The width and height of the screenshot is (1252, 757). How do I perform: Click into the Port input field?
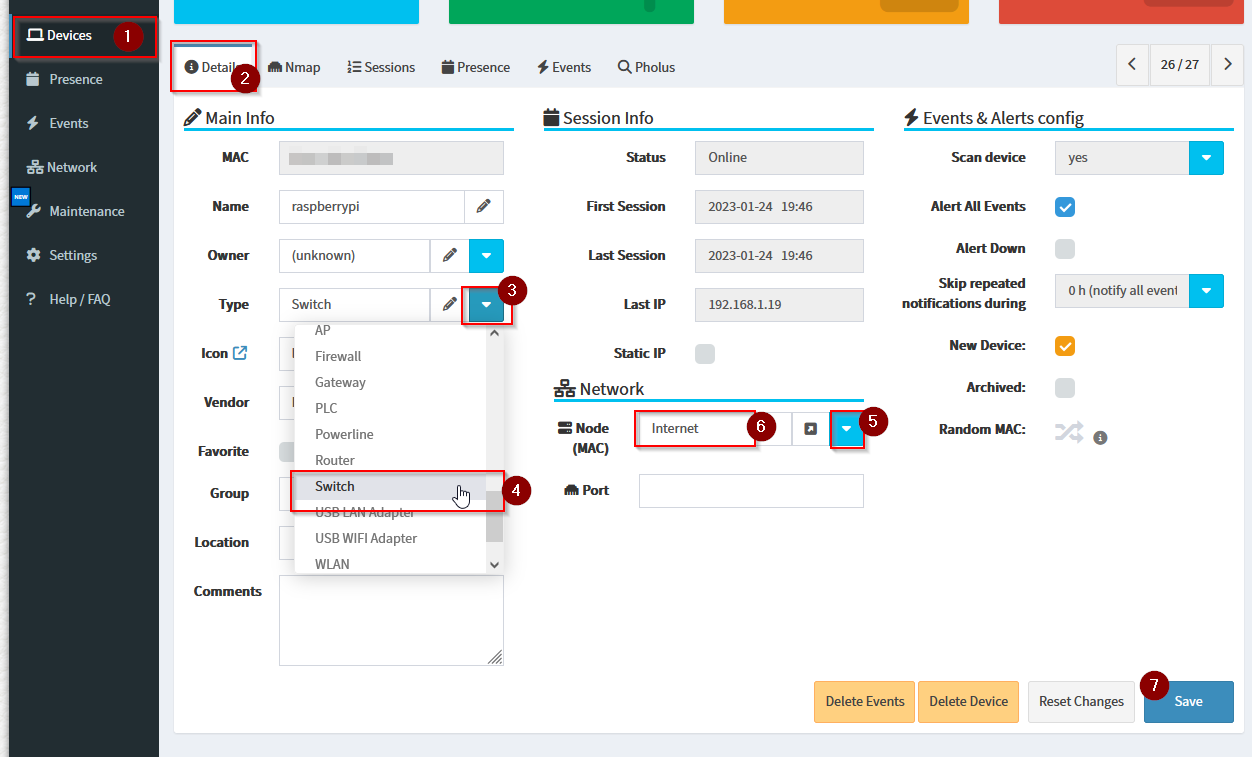pos(750,491)
